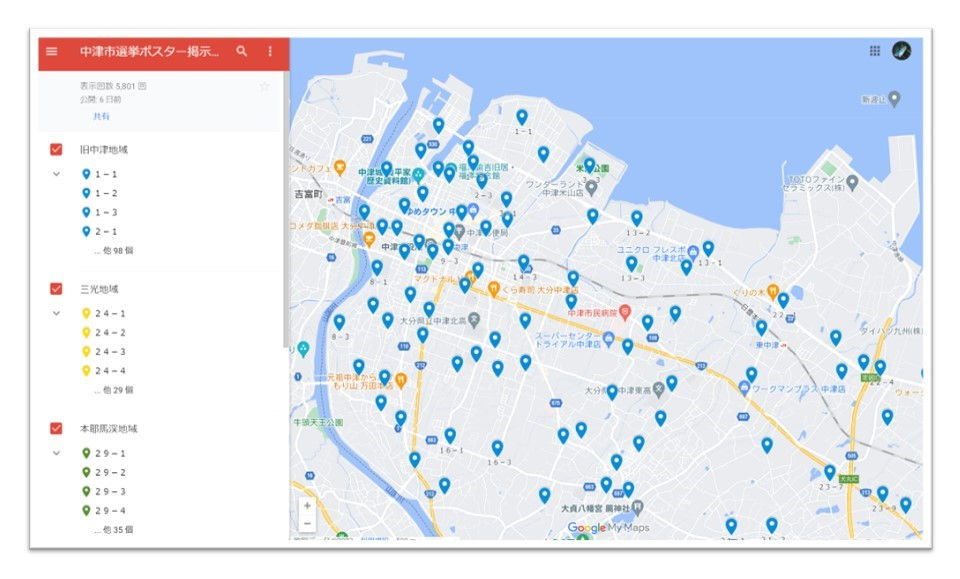The image size is (960, 579).
Task: Show more items via '他 98 個'
Action: [114, 251]
